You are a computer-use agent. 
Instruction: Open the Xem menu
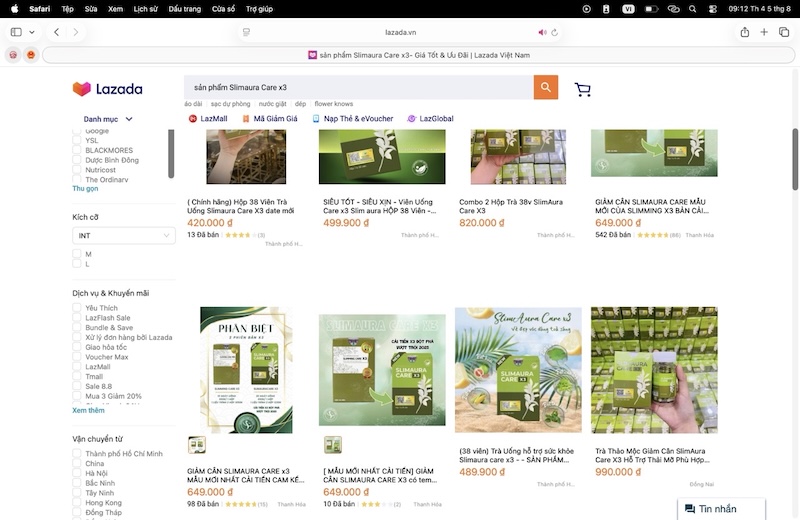click(115, 9)
